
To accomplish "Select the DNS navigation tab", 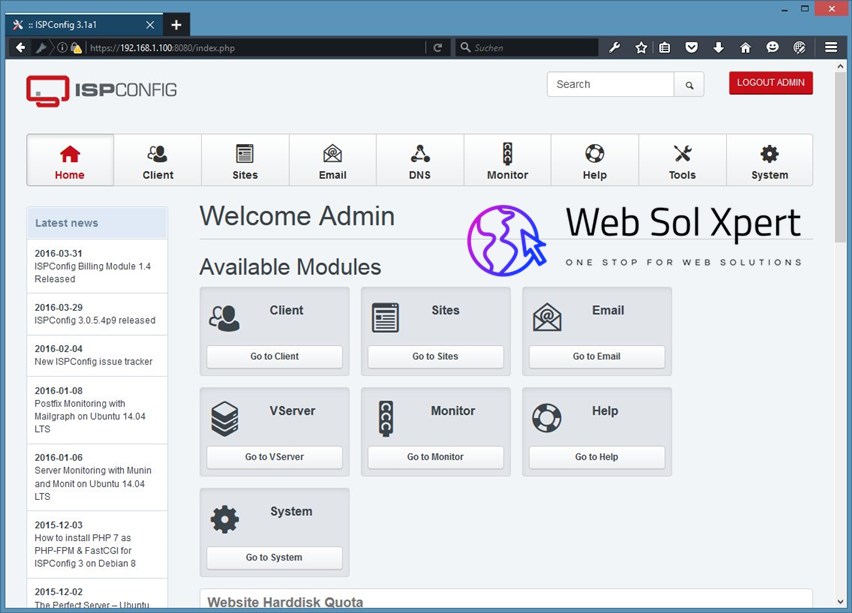I will 420,160.
